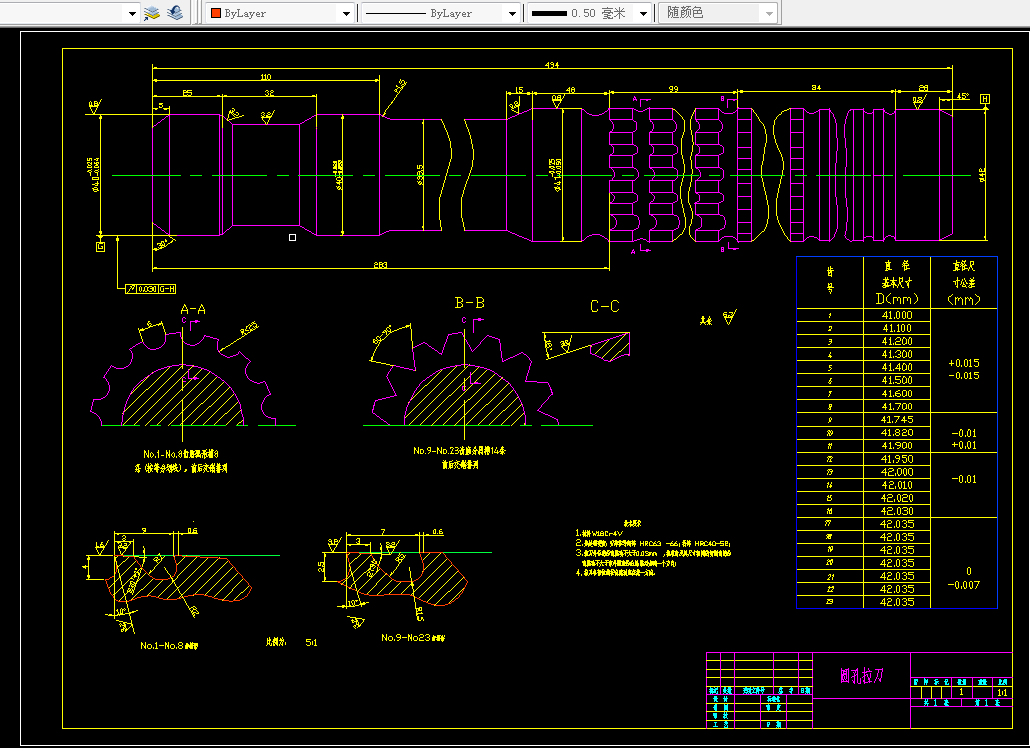1030x748 pixels.
Task: Select the C-C section view label
Action: [x=604, y=307]
